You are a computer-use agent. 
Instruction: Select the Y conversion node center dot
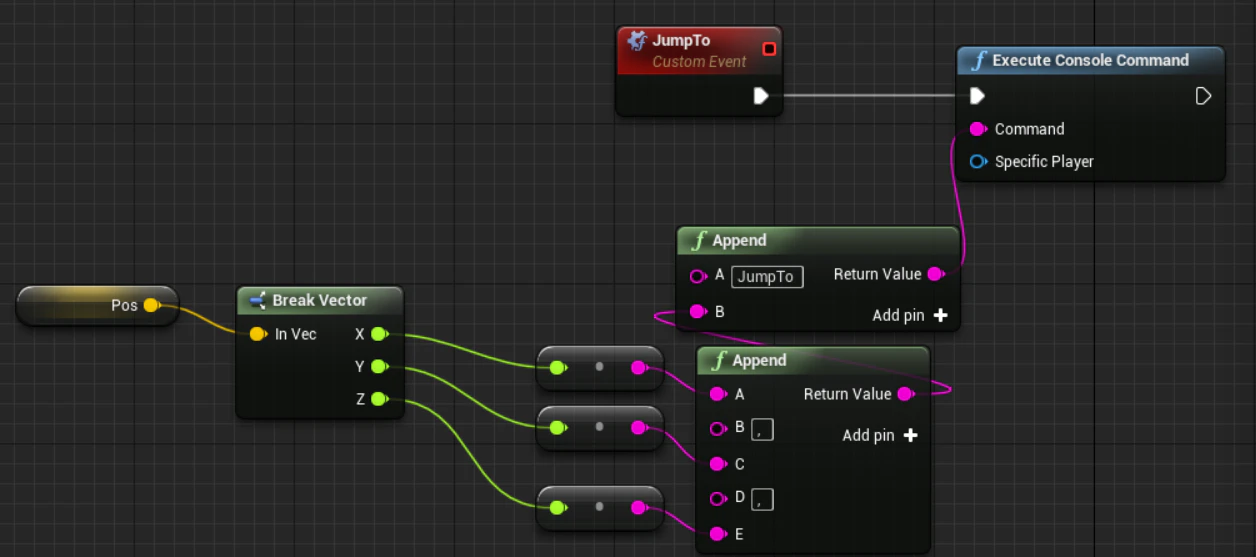599,427
